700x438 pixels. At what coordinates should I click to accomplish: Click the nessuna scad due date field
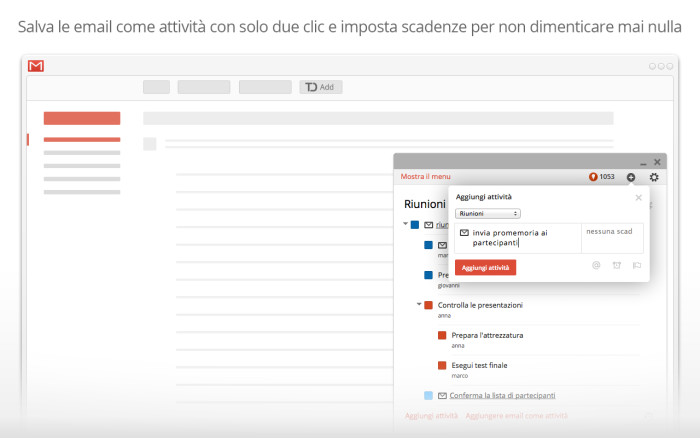click(612, 238)
